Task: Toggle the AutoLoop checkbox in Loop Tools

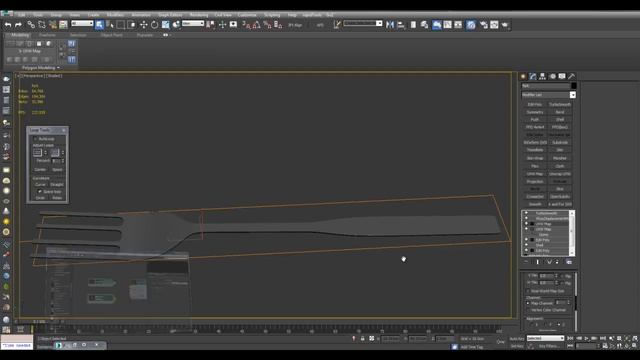Action: [35, 139]
